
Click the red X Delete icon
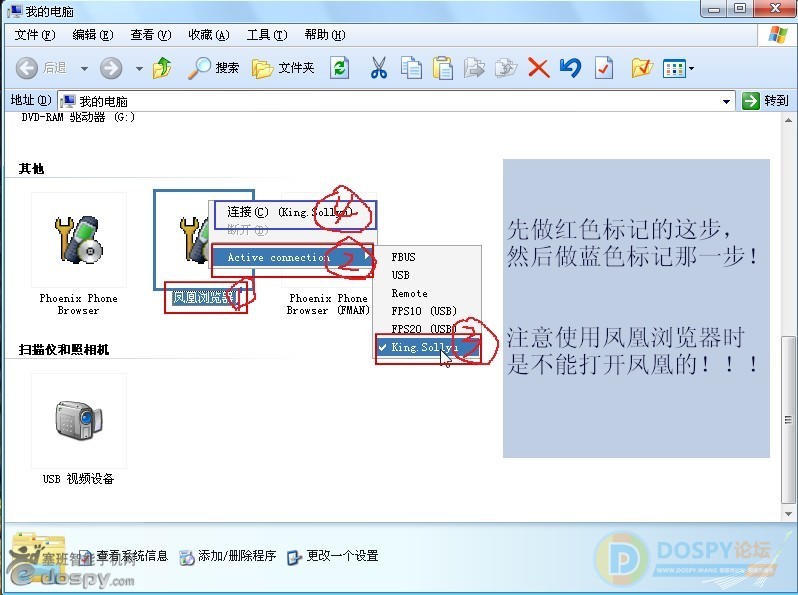click(x=538, y=68)
